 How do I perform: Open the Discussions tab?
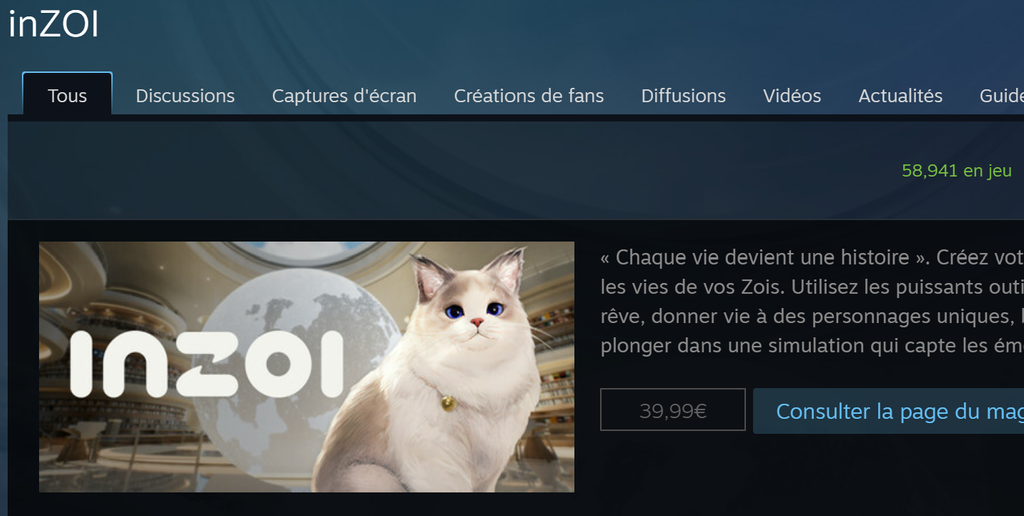point(185,95)
